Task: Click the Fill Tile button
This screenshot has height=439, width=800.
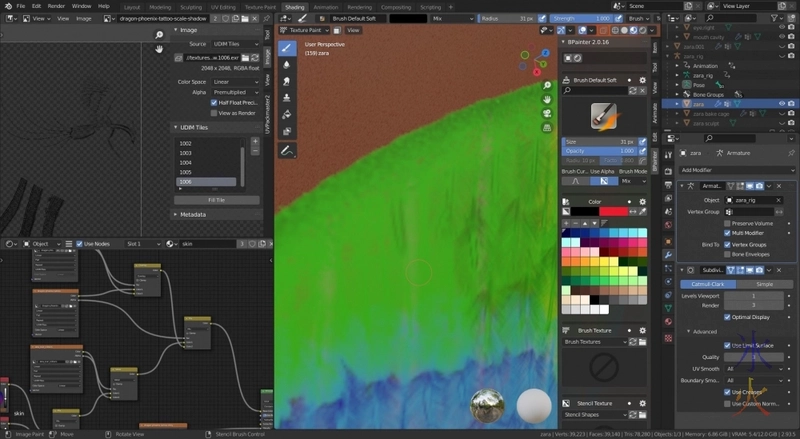Action: (x=217, y=200)
